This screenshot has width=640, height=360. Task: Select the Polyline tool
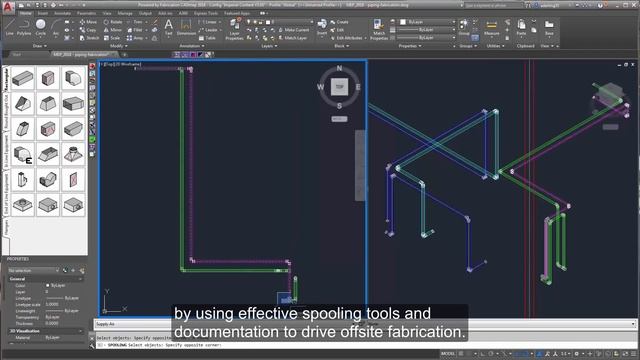click(x=24, y=27)
